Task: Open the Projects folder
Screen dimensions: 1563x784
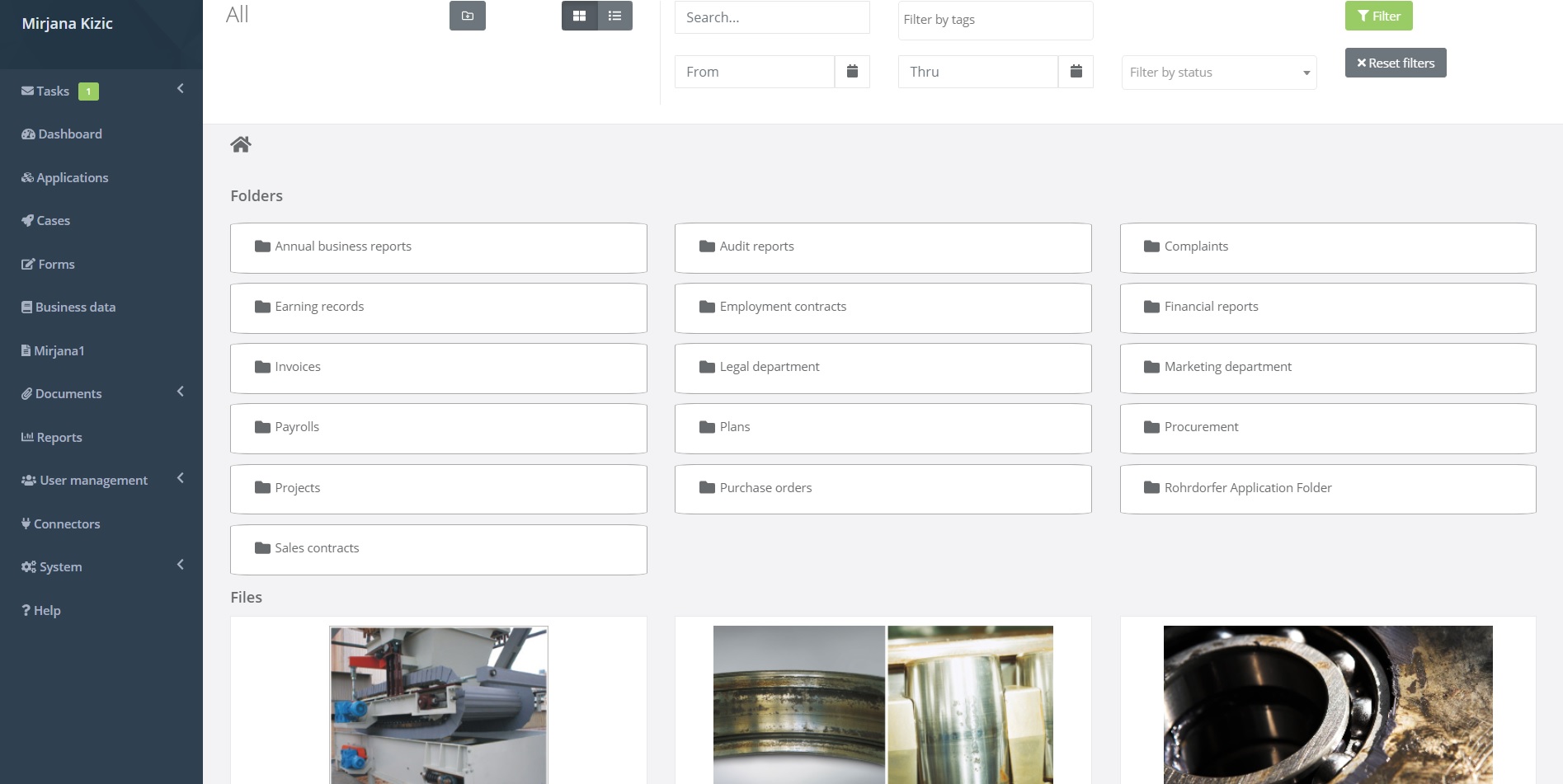Action: click(439, 490)
